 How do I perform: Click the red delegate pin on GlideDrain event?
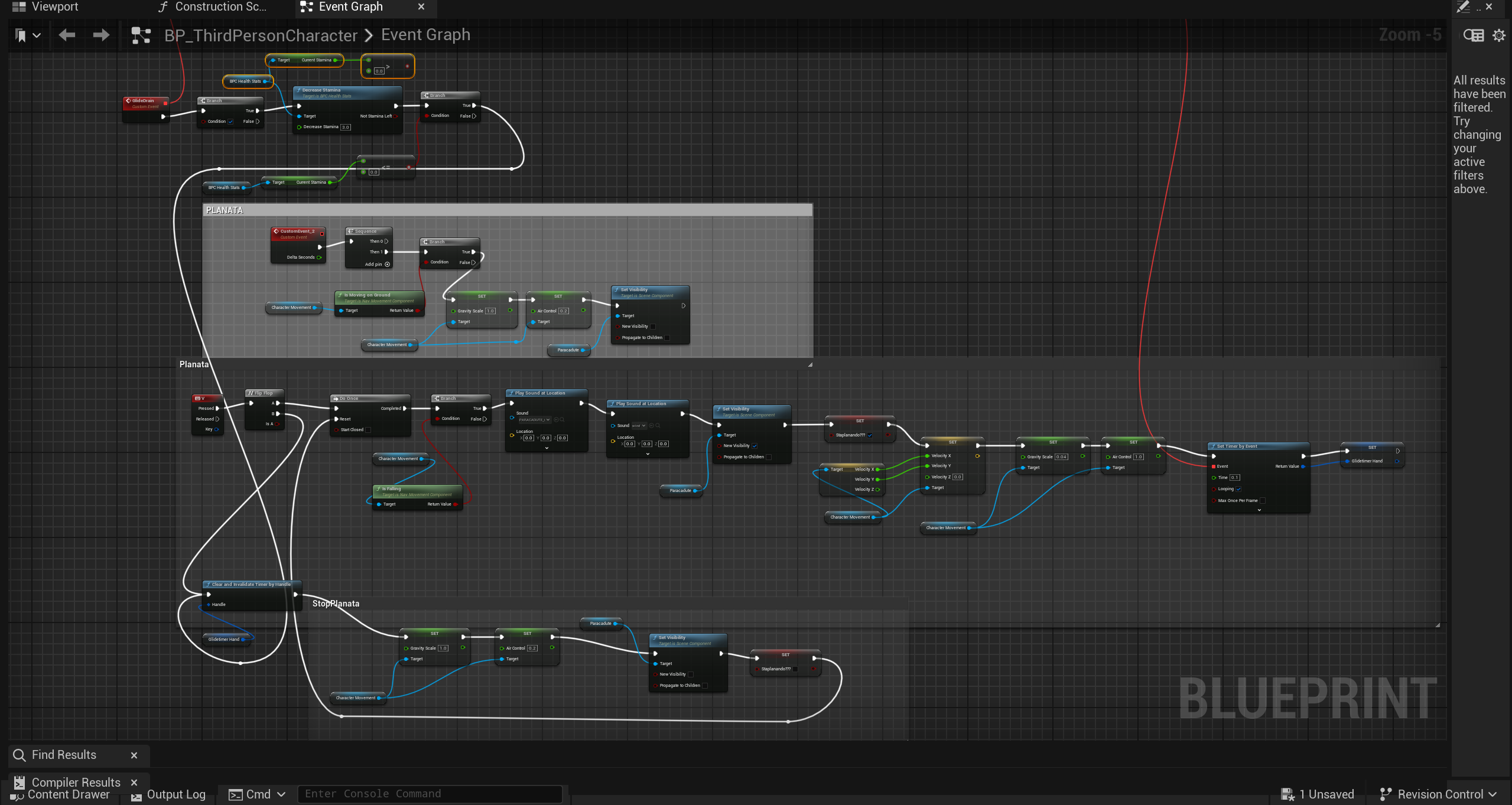coord(165,103)
